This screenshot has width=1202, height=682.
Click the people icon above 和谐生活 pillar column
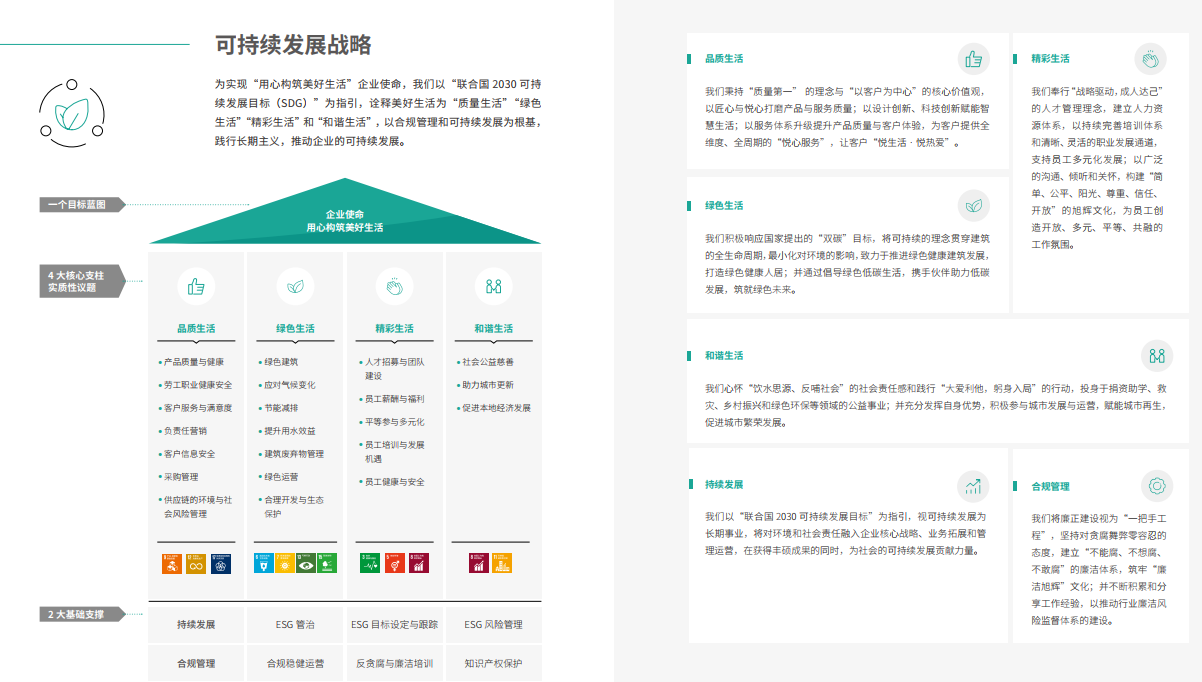pyautogui.click(x=493, y=286)
